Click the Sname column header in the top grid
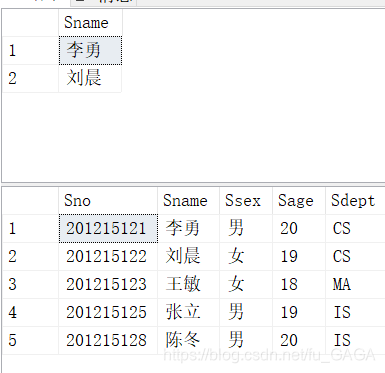Viewport: 385px width, 373px height. point(90,23)
